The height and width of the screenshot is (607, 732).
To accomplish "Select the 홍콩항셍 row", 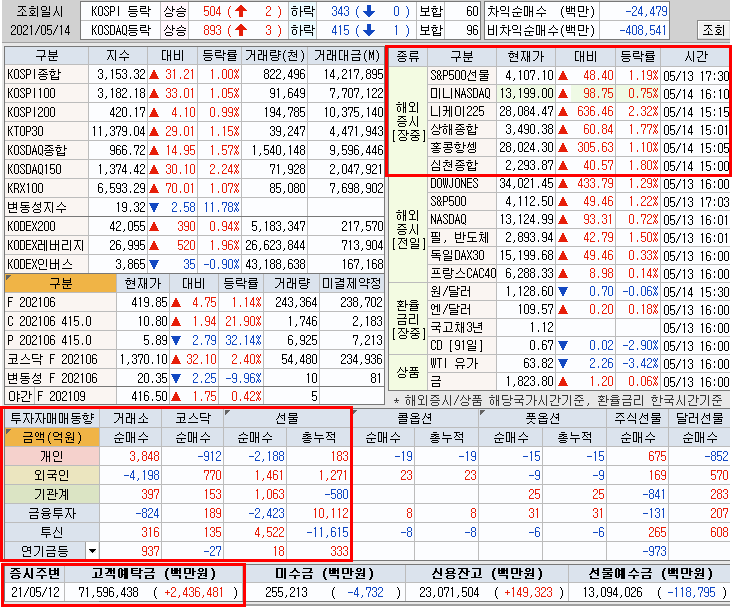I will (578, 148).
